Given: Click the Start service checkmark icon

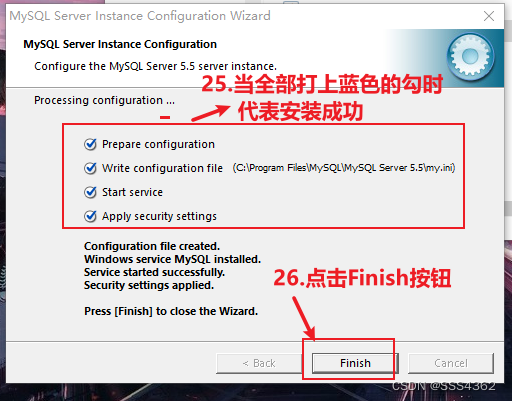Looking at the screenshot, I should click(90, 192).
